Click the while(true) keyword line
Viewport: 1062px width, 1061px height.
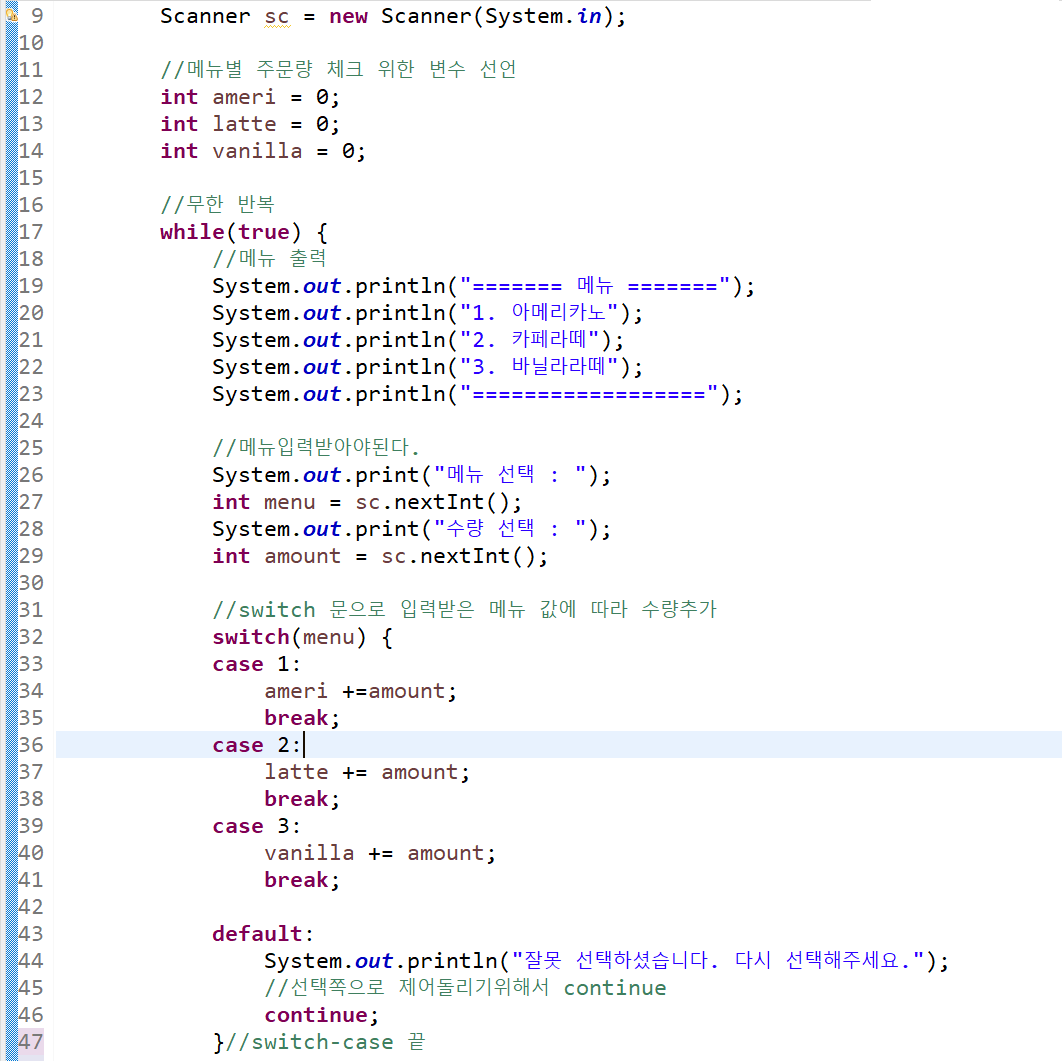point(244,232)
